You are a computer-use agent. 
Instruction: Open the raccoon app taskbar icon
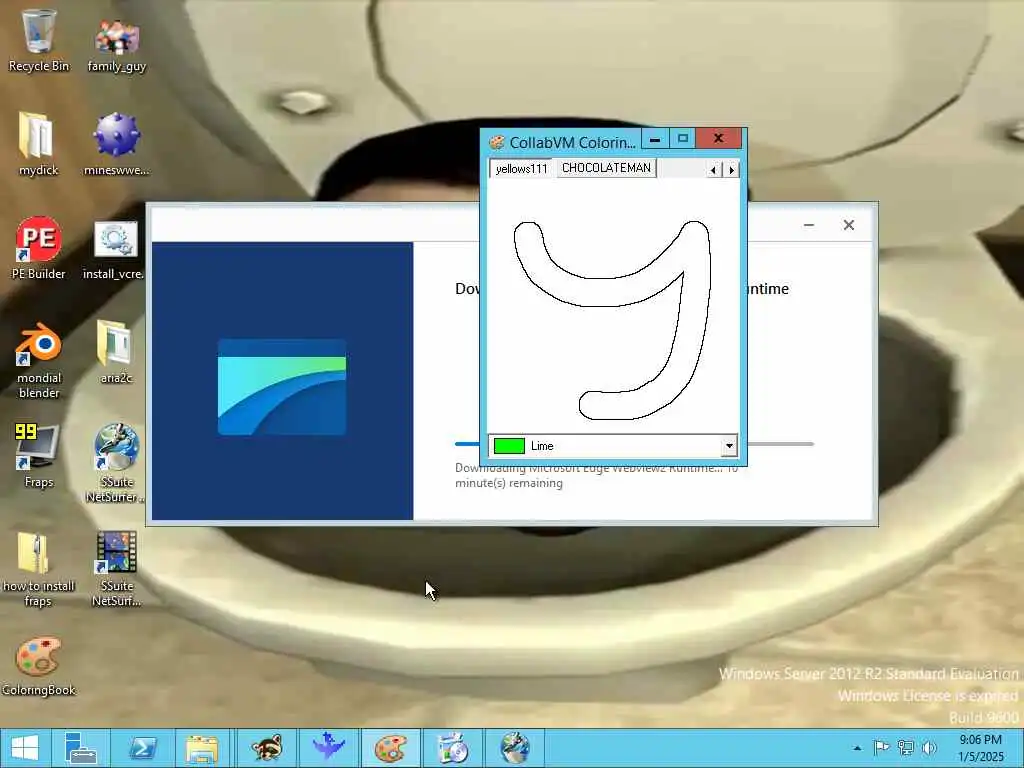(266, 748)
